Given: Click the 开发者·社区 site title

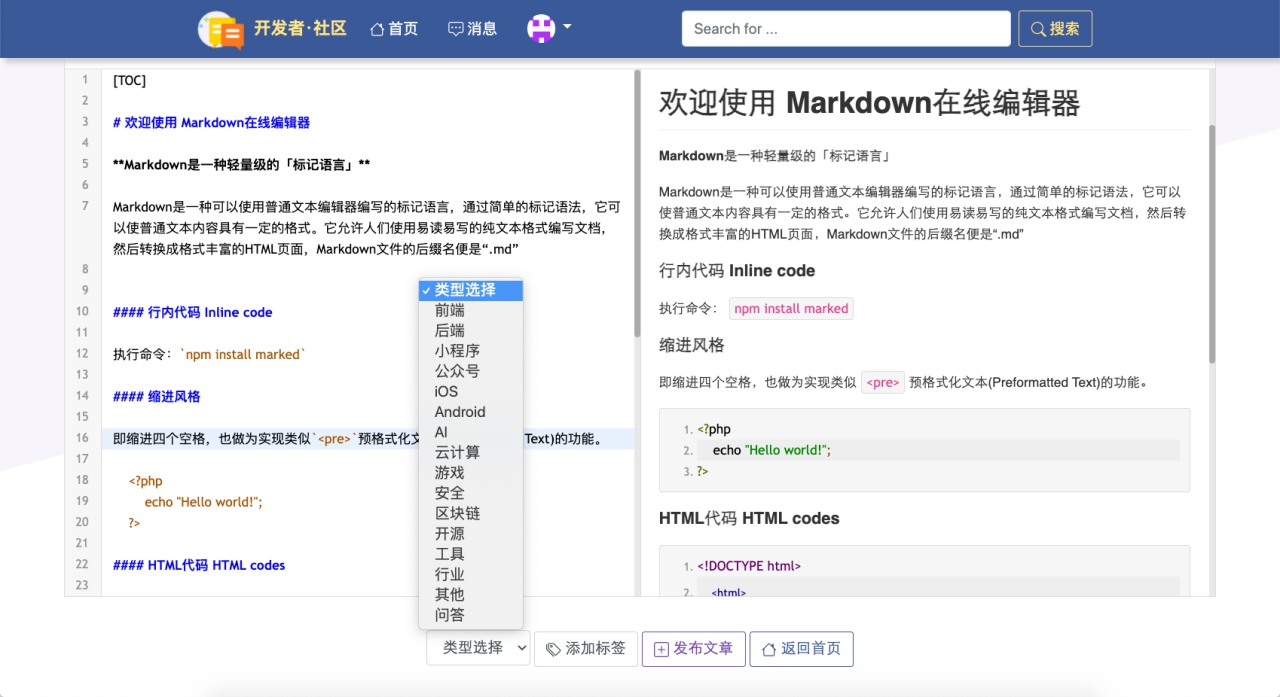Looking at the screenshot, I should click(300, 29).
